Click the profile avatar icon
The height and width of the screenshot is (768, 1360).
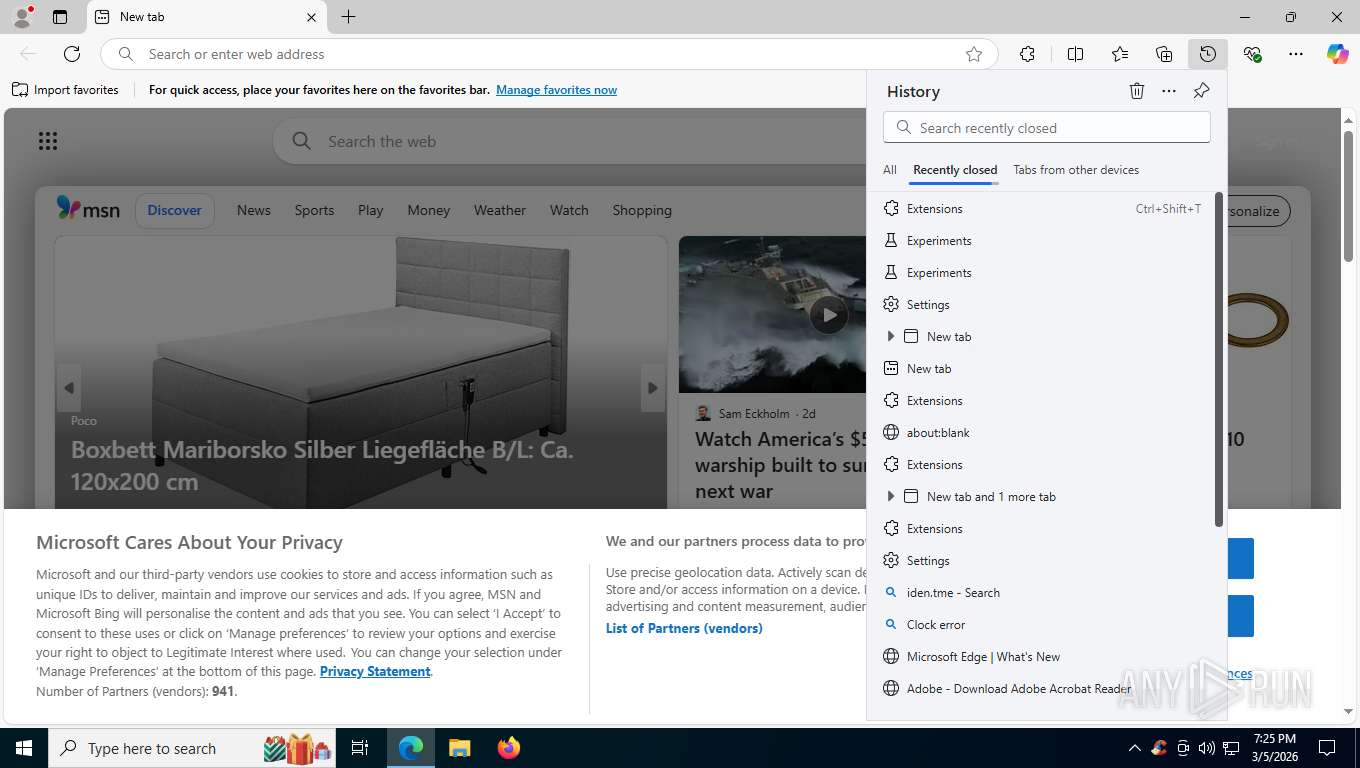[x=21, y=17]
